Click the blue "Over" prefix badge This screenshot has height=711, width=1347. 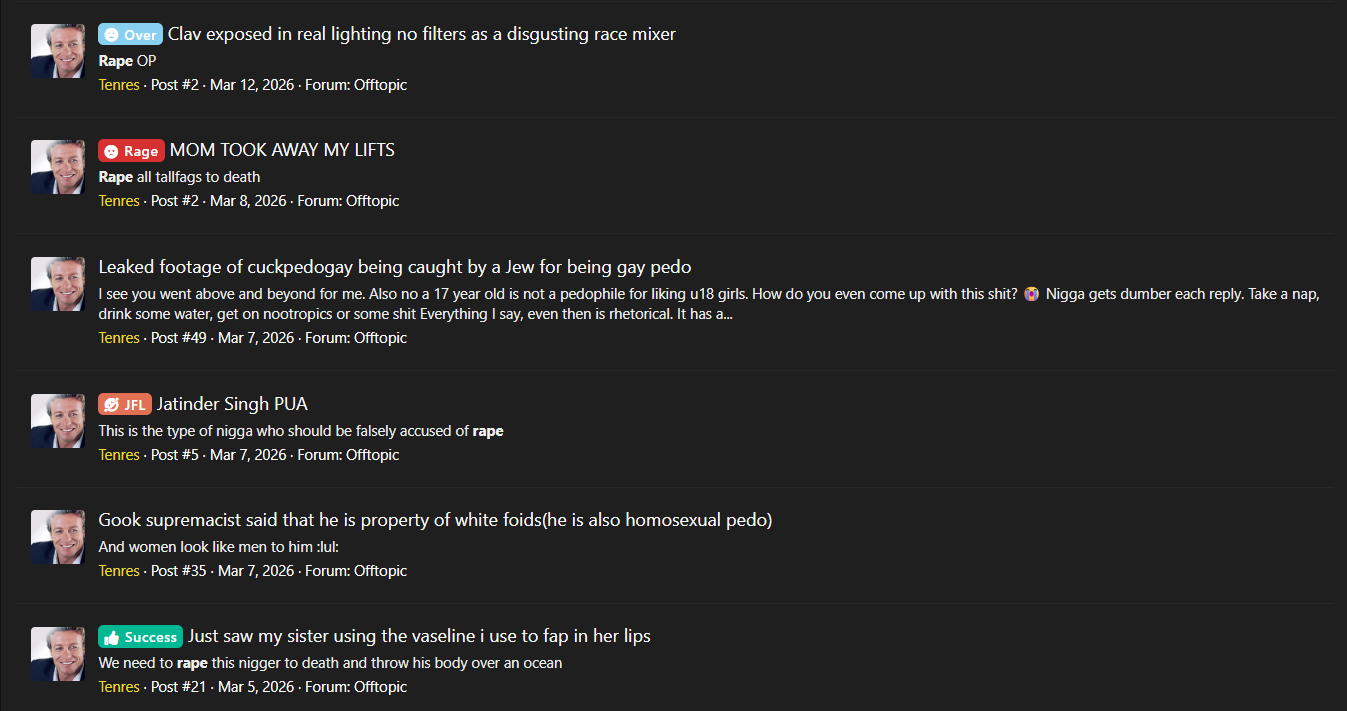[x=130, y=35]
